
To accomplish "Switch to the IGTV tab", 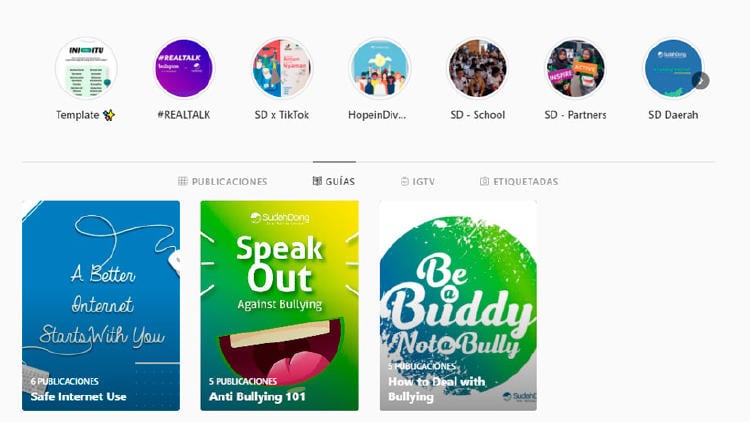I will coord(418,181).
